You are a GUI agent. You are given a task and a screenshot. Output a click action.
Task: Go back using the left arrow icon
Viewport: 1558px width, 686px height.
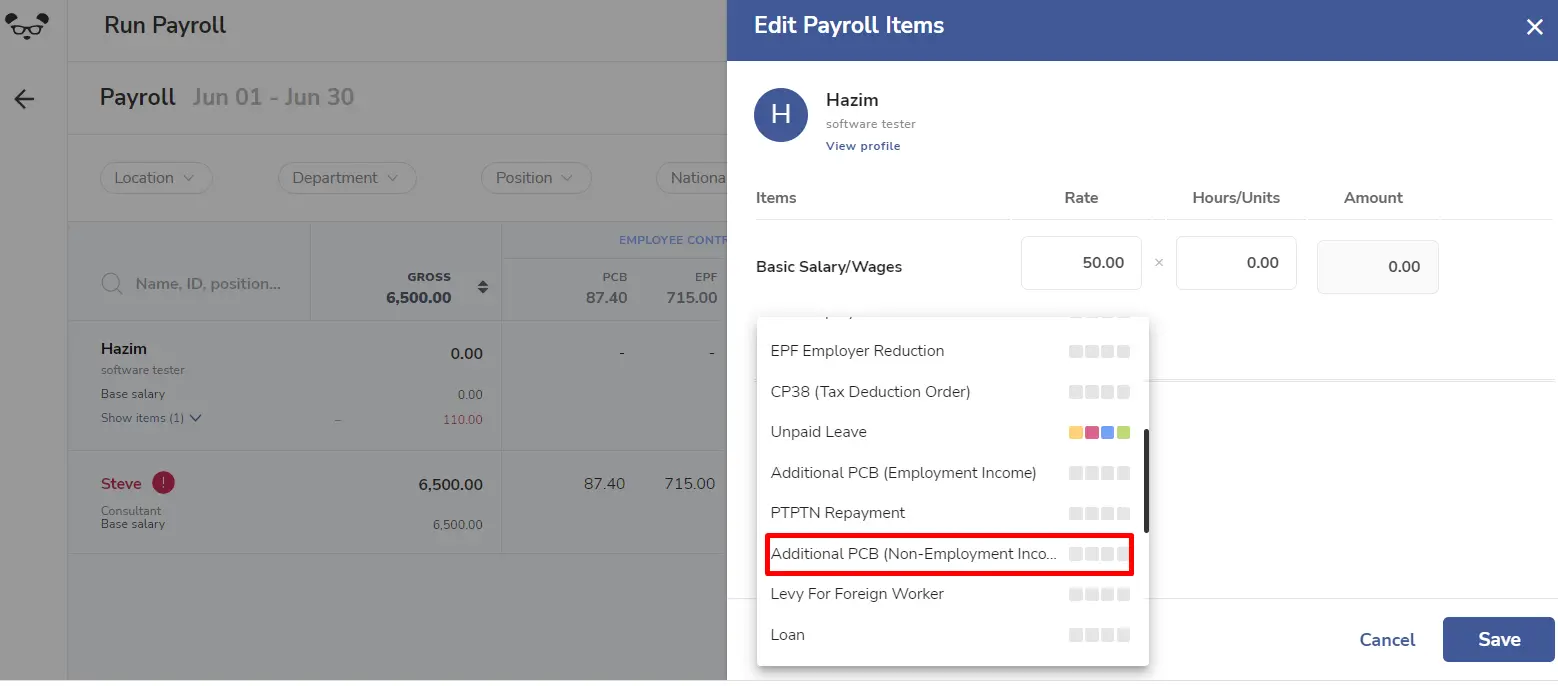[x=24, y=99]
